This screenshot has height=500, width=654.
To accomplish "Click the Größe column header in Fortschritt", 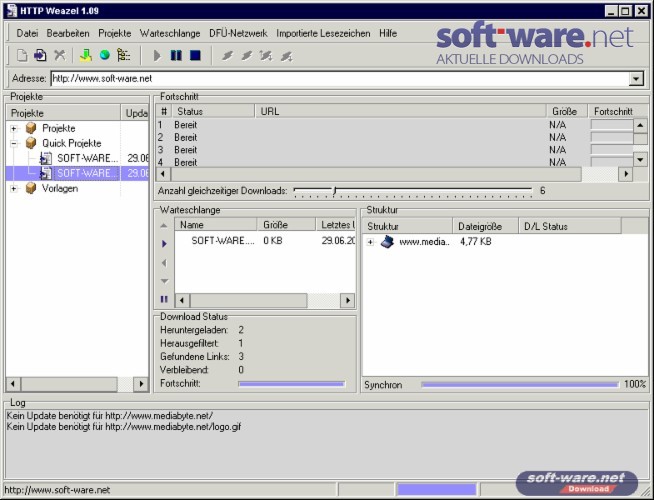I will coord(567,111).
